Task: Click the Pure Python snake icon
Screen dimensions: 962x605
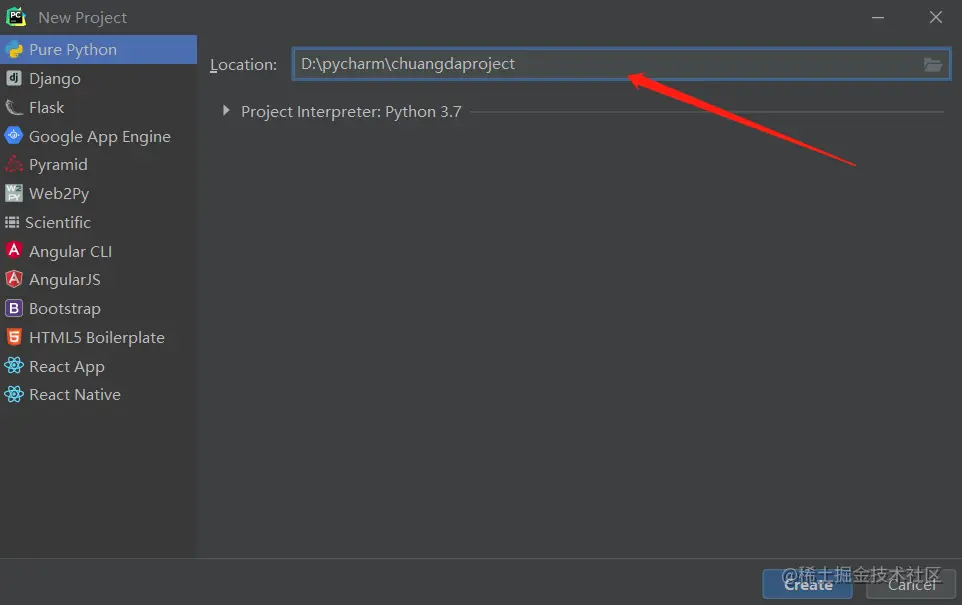Action: coord(14,50)
